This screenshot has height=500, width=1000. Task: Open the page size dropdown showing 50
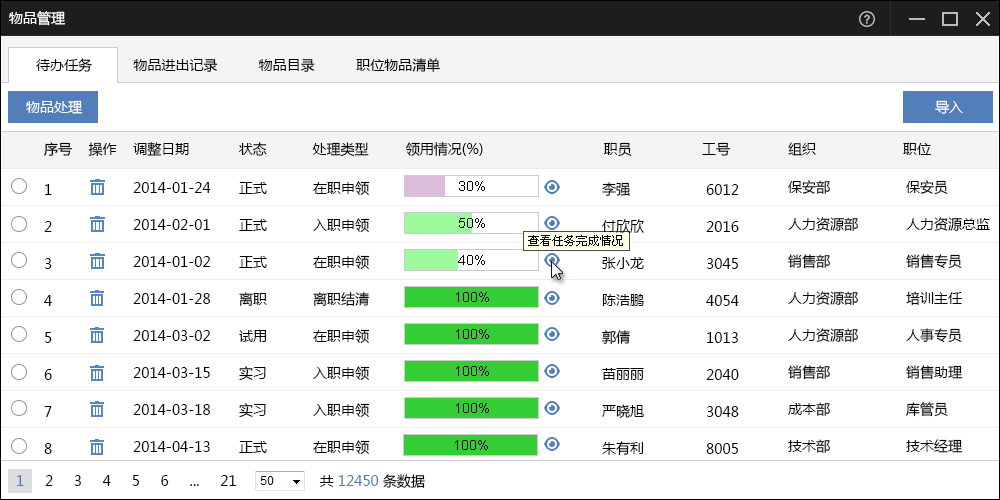pos(280,481)
